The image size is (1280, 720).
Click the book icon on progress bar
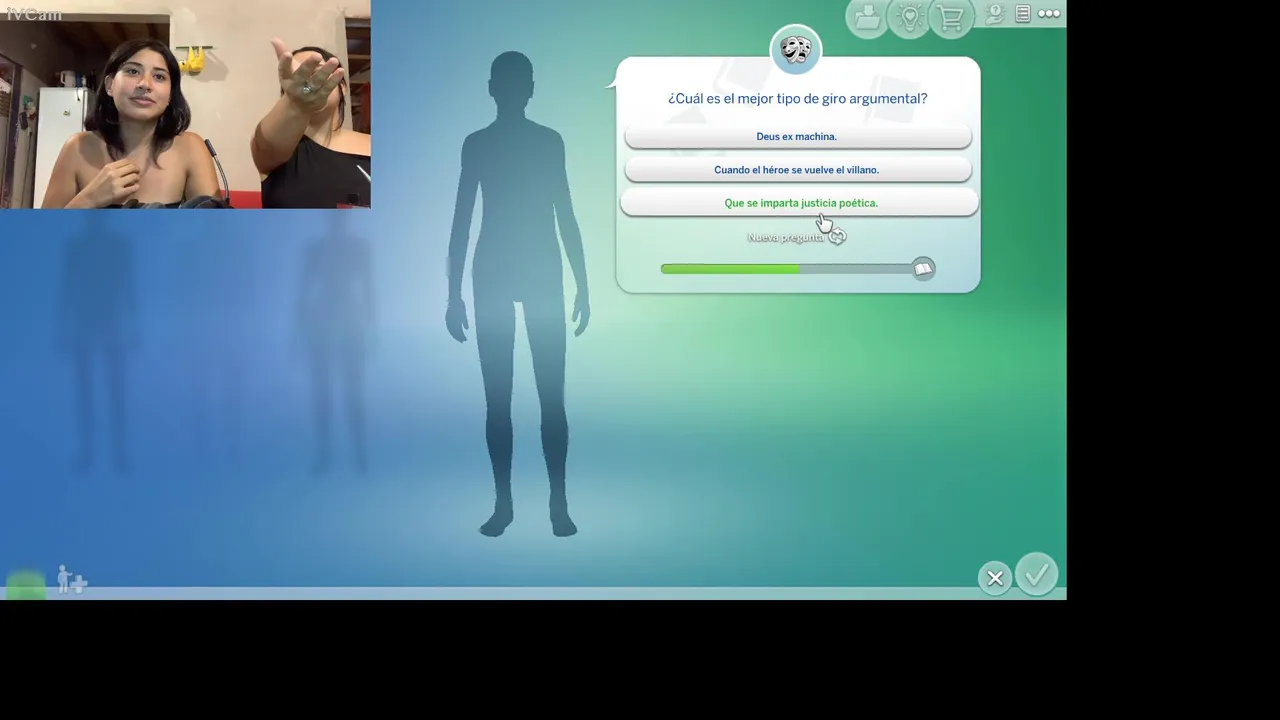tap(923, 268)
